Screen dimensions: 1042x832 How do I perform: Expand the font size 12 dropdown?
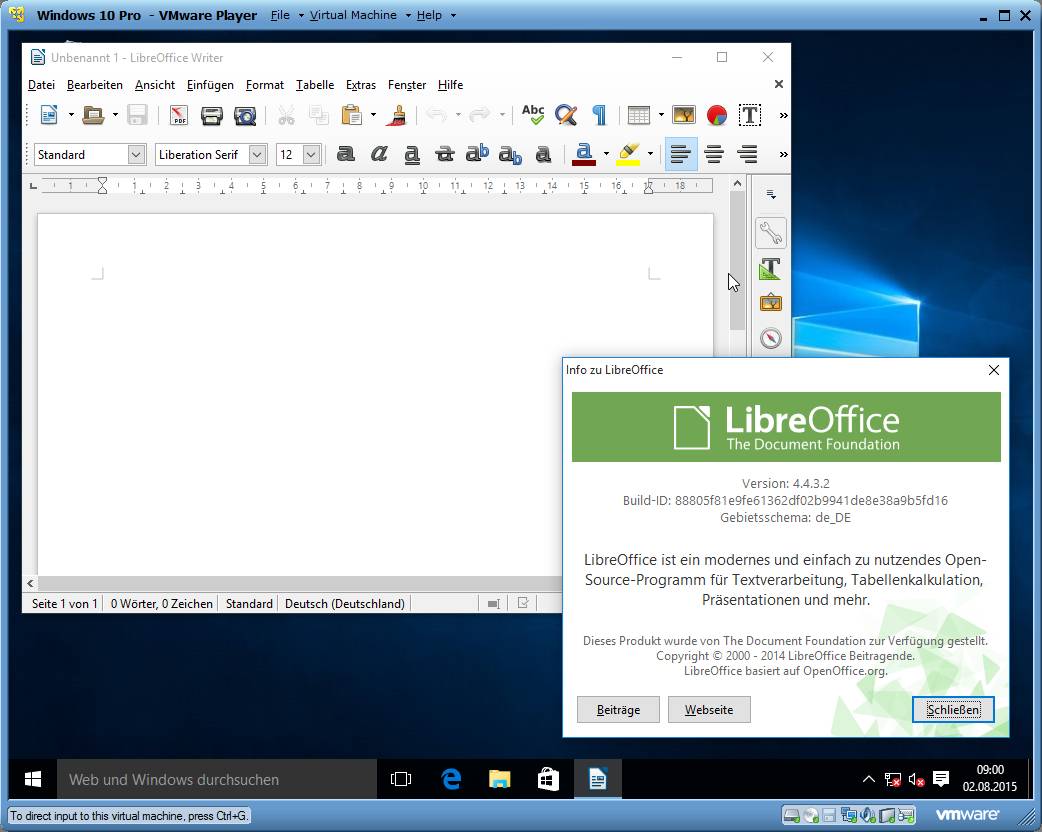click(311, 154)
